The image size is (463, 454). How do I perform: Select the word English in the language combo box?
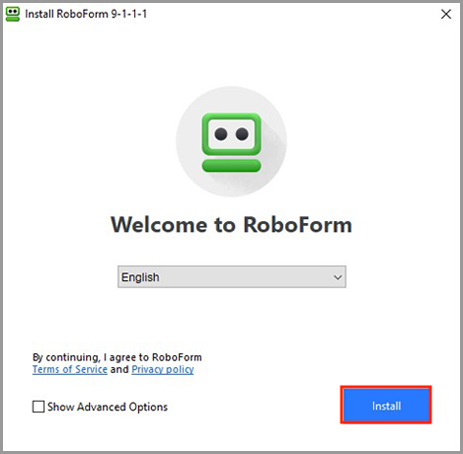click(140, 277)
